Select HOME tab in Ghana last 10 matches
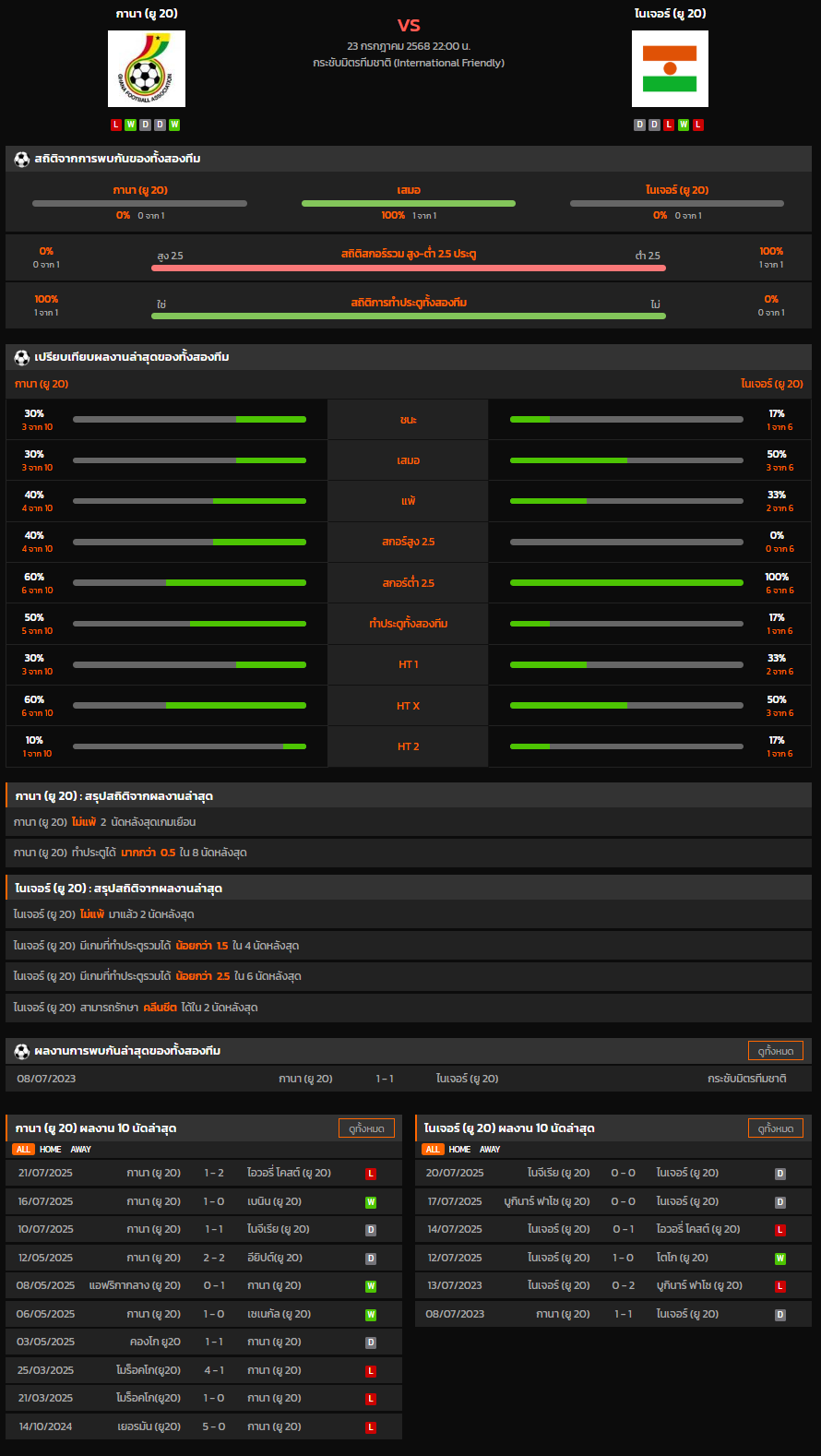 point(51,1150)
